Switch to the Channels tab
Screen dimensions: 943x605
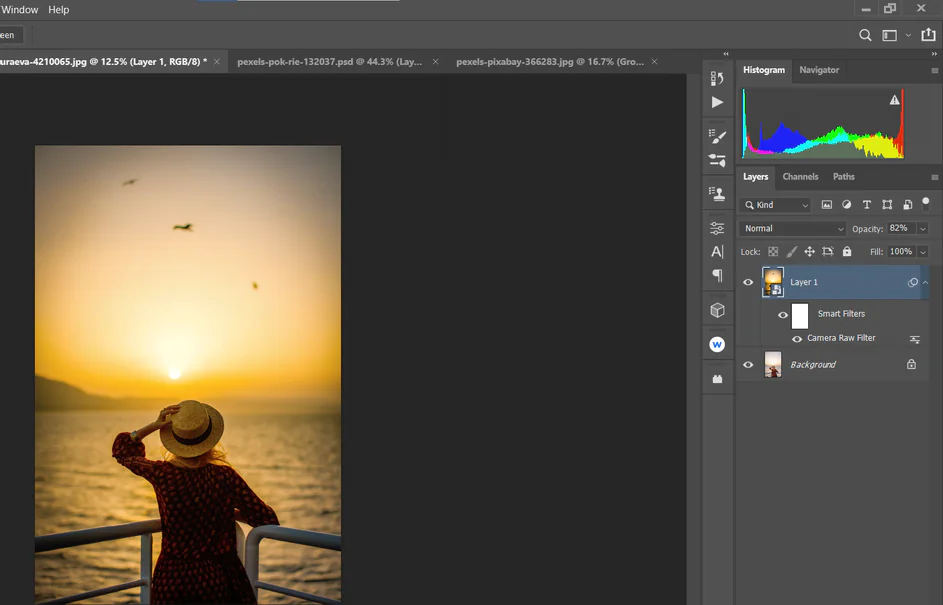click(x=800, y=177)
